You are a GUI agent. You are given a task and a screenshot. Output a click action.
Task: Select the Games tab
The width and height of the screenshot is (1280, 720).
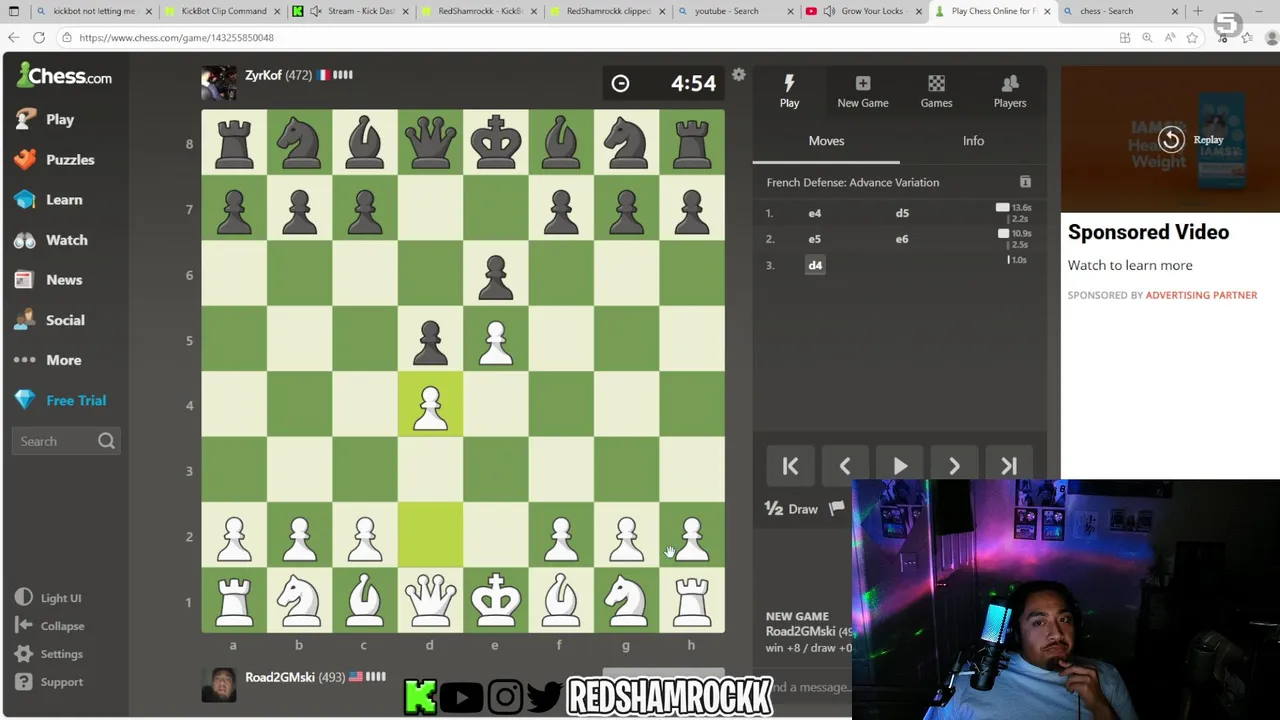[x=936, y=90]
